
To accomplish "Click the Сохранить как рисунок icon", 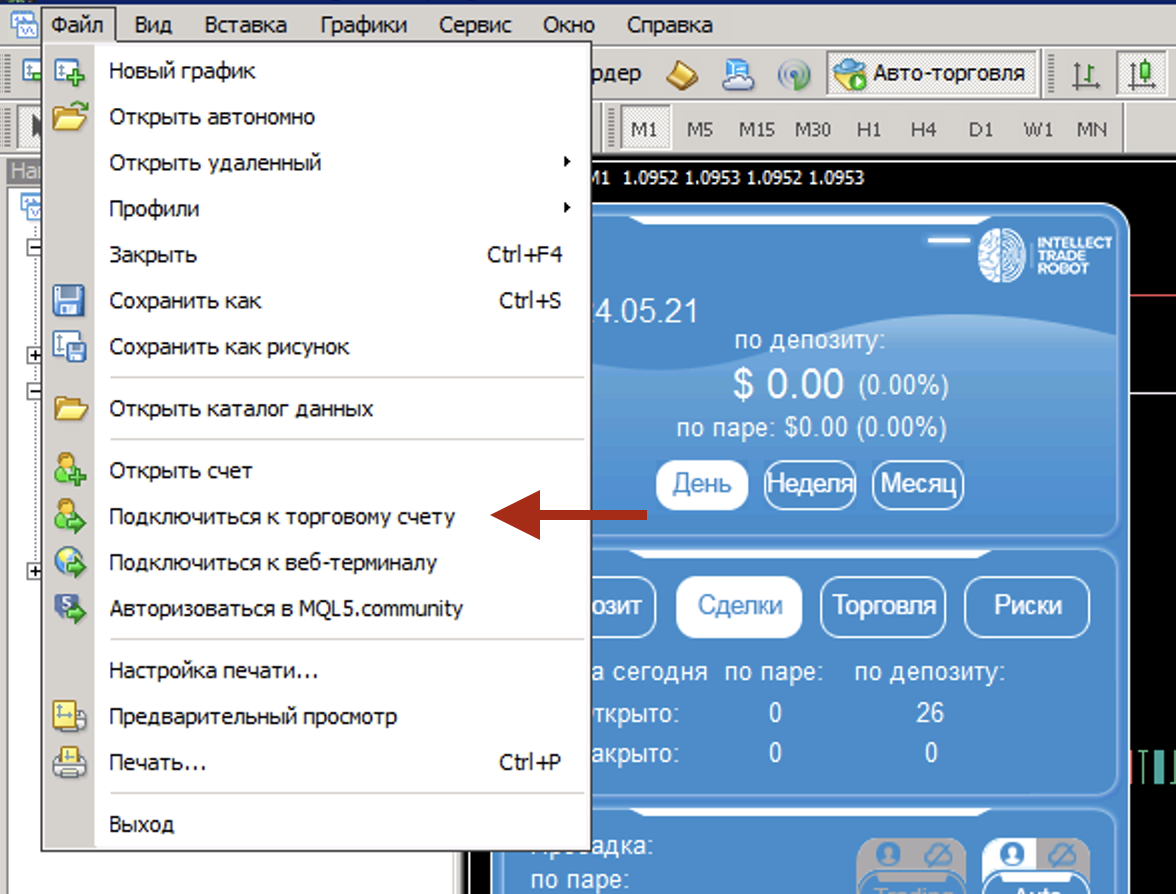I will tap(70, 347).
